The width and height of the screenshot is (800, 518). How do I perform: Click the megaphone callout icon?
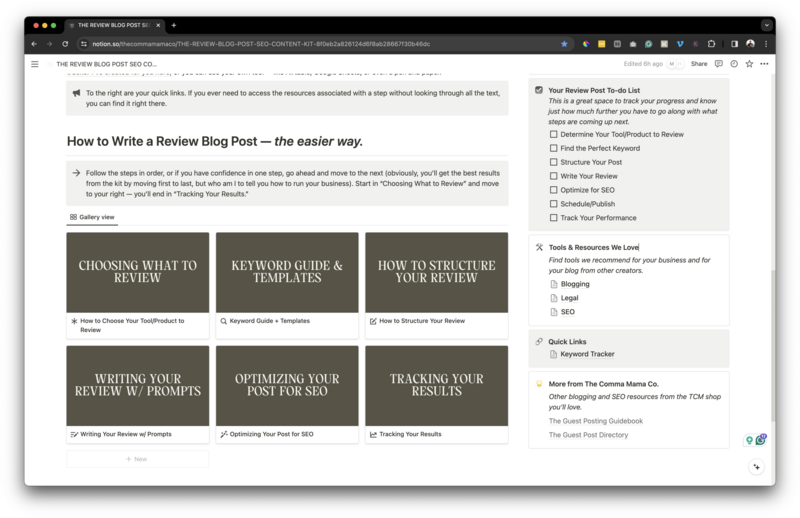(x=76, y=93)
